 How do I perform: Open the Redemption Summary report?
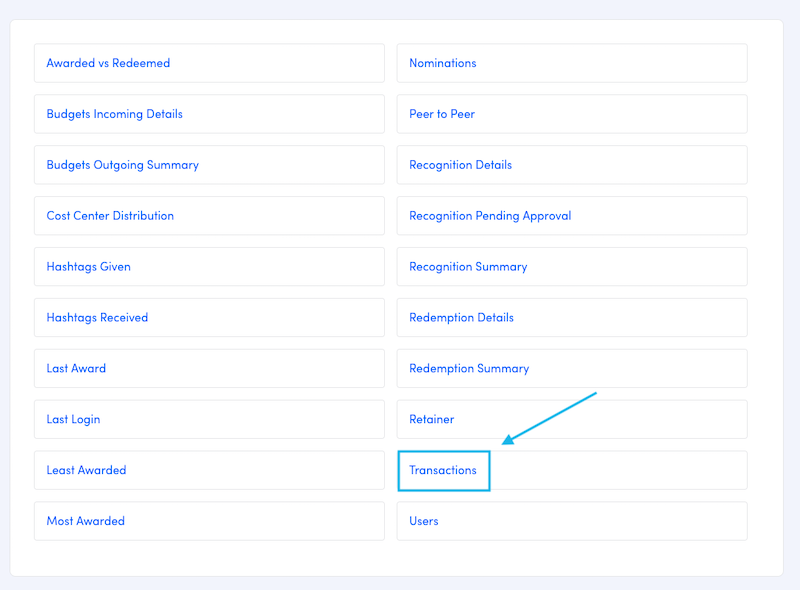[x=469, y=368]
